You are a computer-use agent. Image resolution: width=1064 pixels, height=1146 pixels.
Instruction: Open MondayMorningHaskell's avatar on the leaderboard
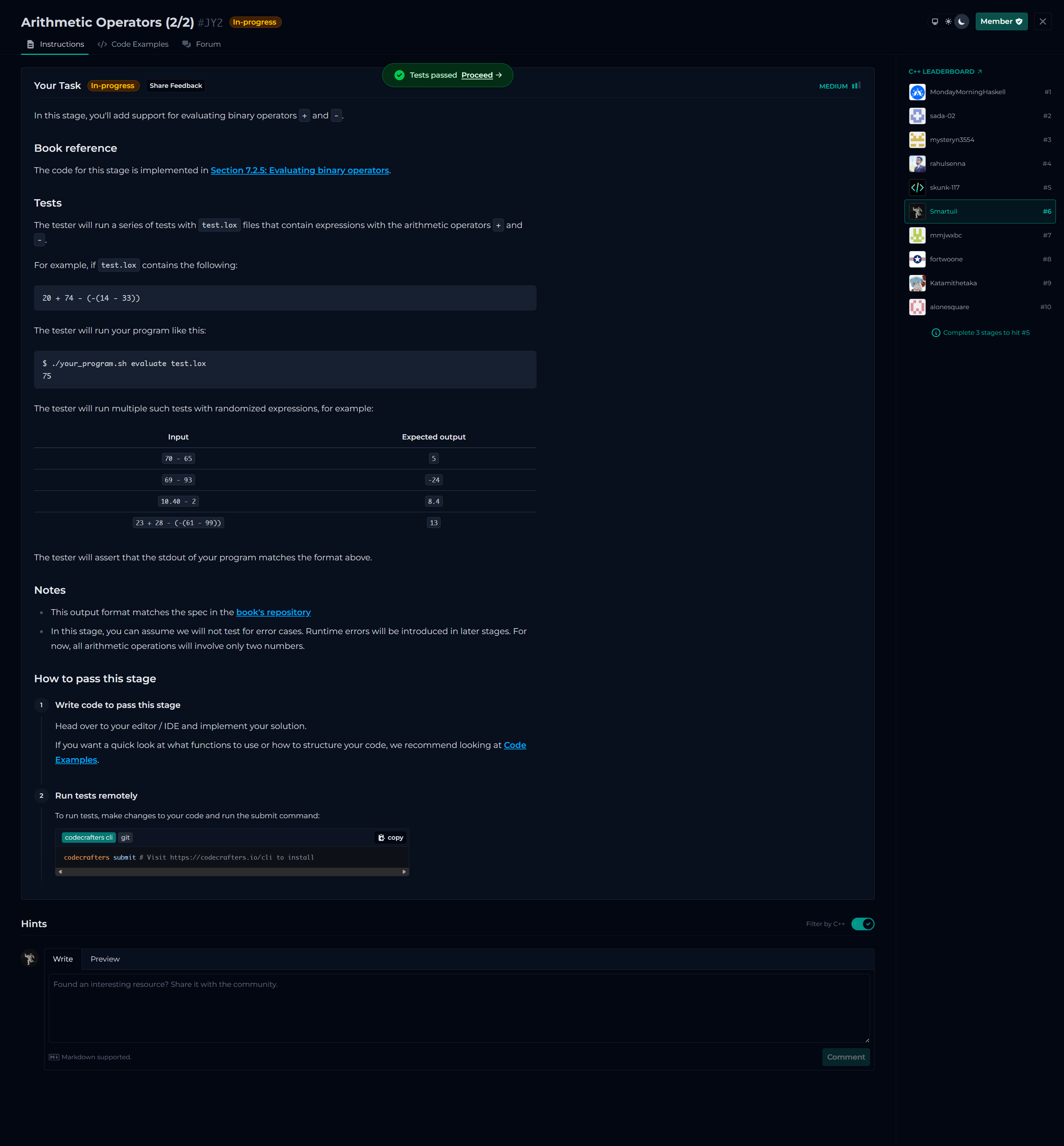pyautogui.click(x=917, y=92)
